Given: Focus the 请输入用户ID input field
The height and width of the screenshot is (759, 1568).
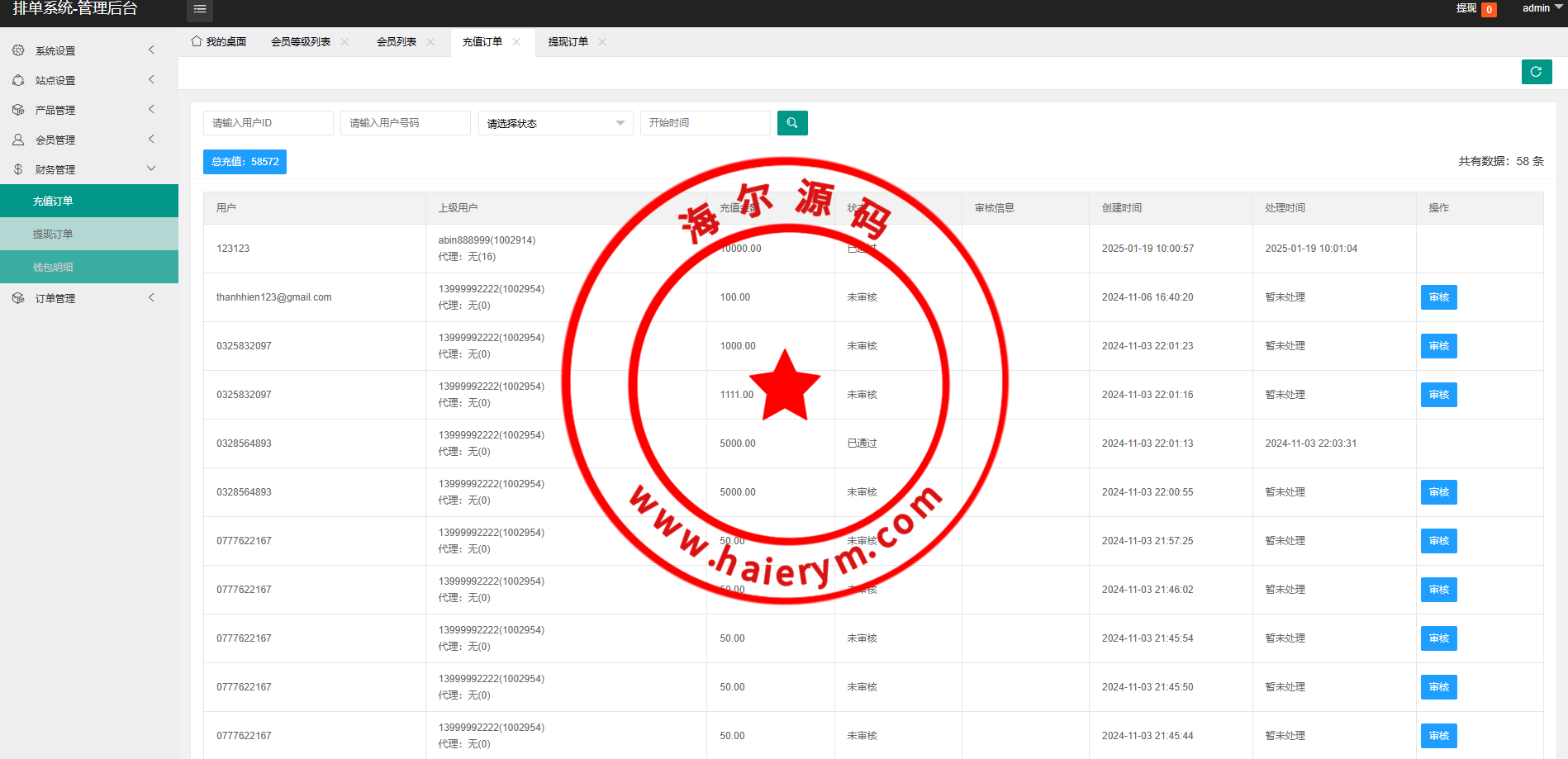Looking at the screenshot, I should (268, 123).
